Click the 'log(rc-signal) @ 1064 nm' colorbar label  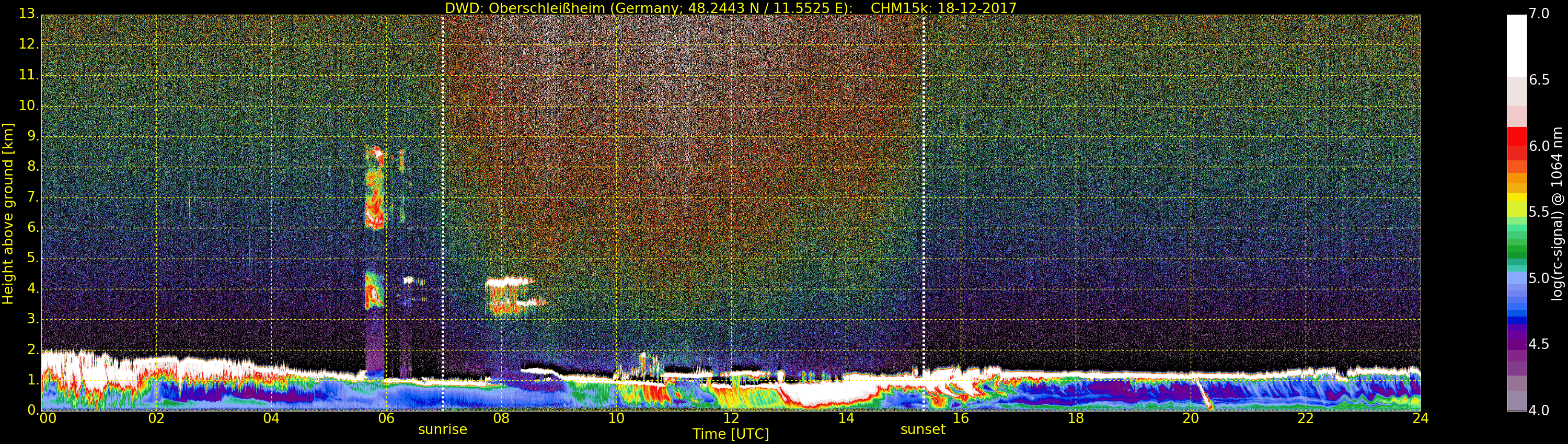coord(1557,214)
